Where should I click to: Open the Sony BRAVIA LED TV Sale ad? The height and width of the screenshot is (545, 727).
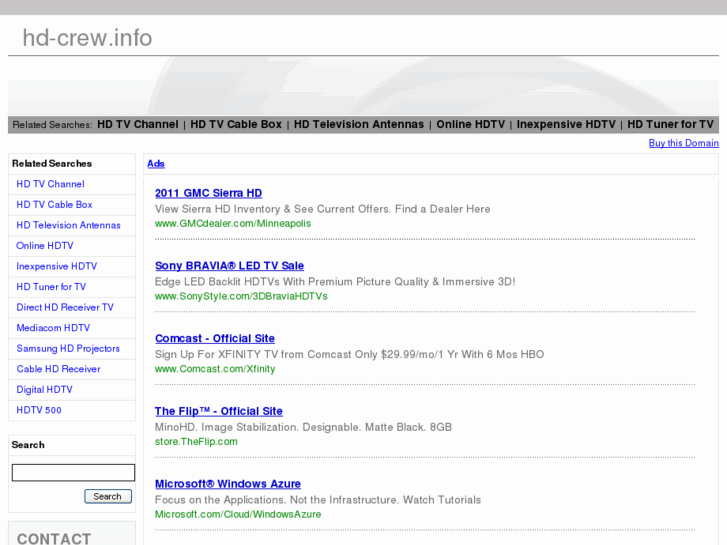pyautogui.click(x=230, y=266)
